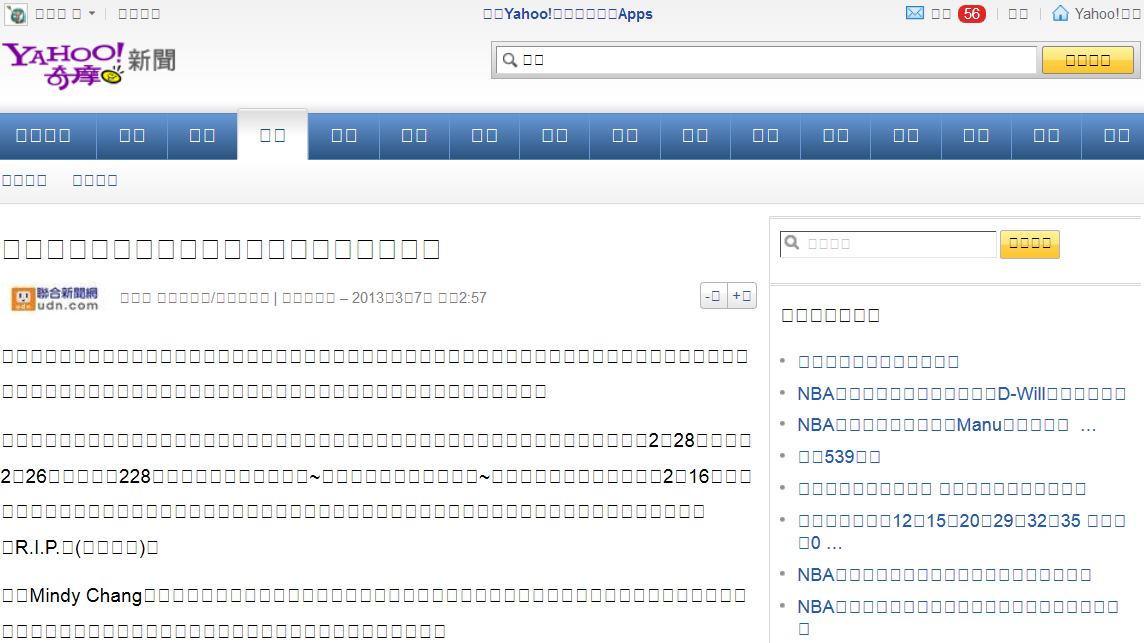Open the mail envelope icon
The image size is (1144, 643).
915,13
